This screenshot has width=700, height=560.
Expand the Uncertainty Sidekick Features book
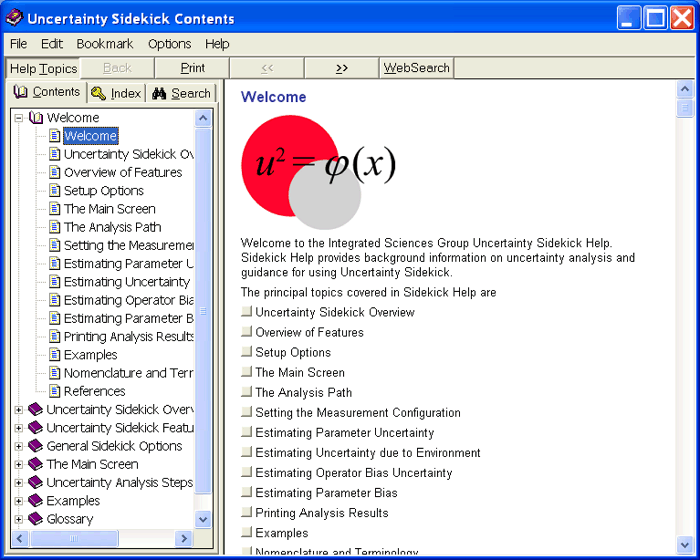pos(19,428)
